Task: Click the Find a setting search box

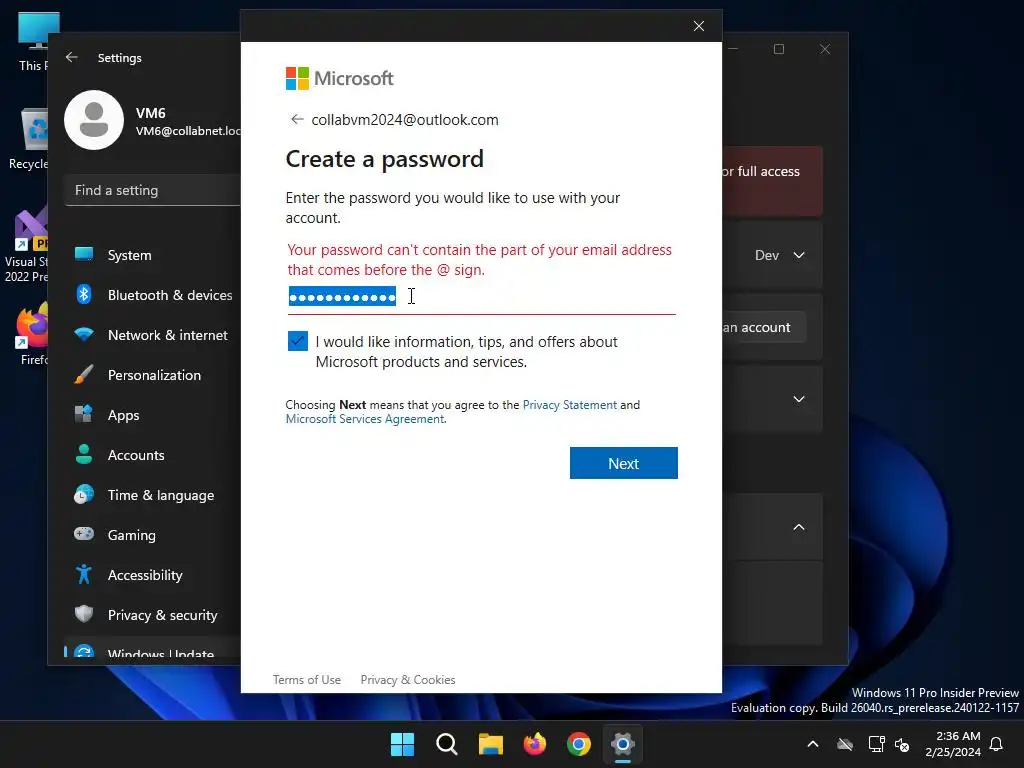Action: (x=153, y=190)
